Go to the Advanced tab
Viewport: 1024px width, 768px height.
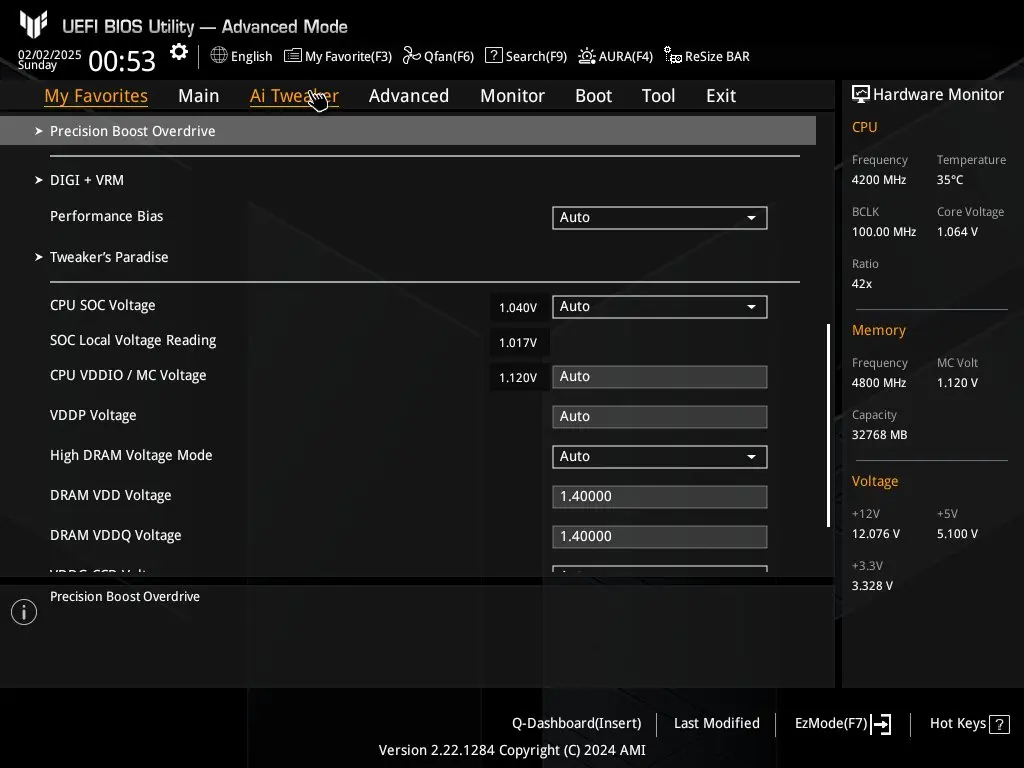(x=409, y=95)
